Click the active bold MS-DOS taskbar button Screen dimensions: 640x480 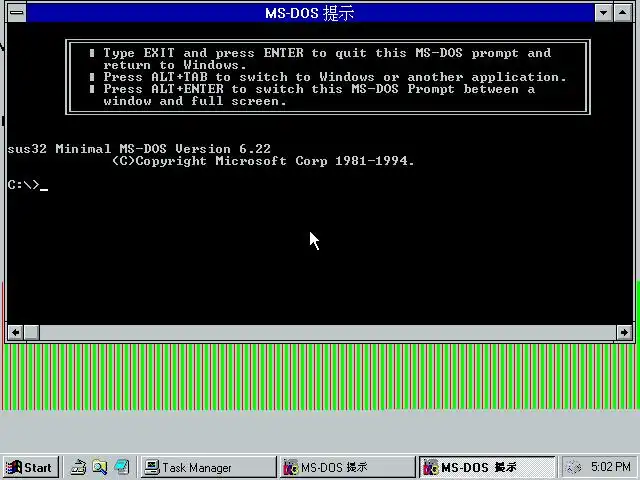coord(487,467)
